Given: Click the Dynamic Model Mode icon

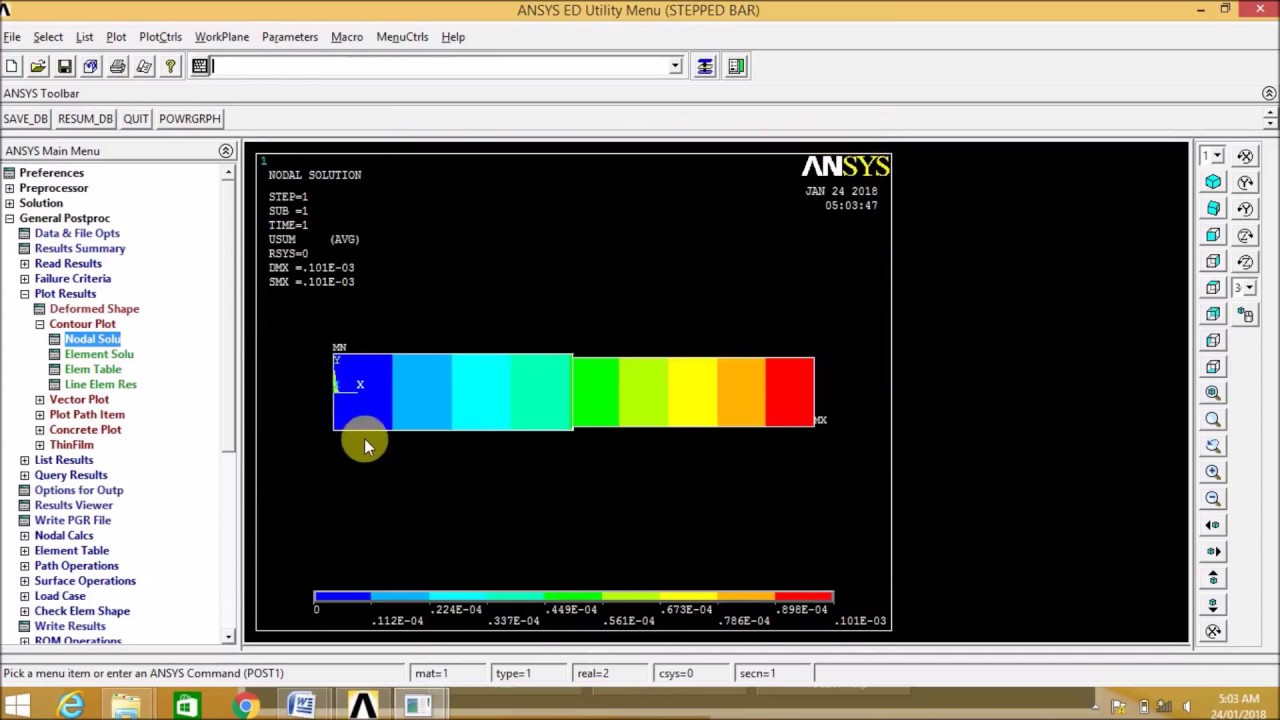Looking at the screenshot, I should [x=1245, y=314].
